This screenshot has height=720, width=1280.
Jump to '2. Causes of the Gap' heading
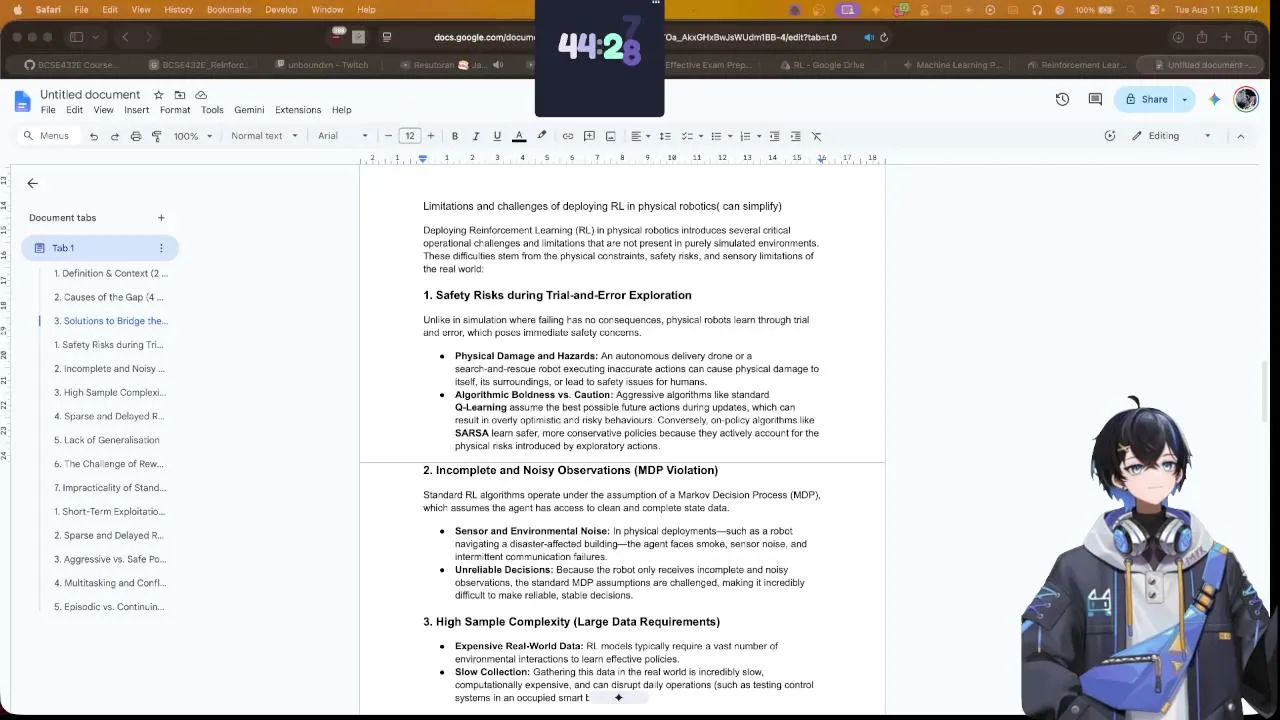[109, 297]
